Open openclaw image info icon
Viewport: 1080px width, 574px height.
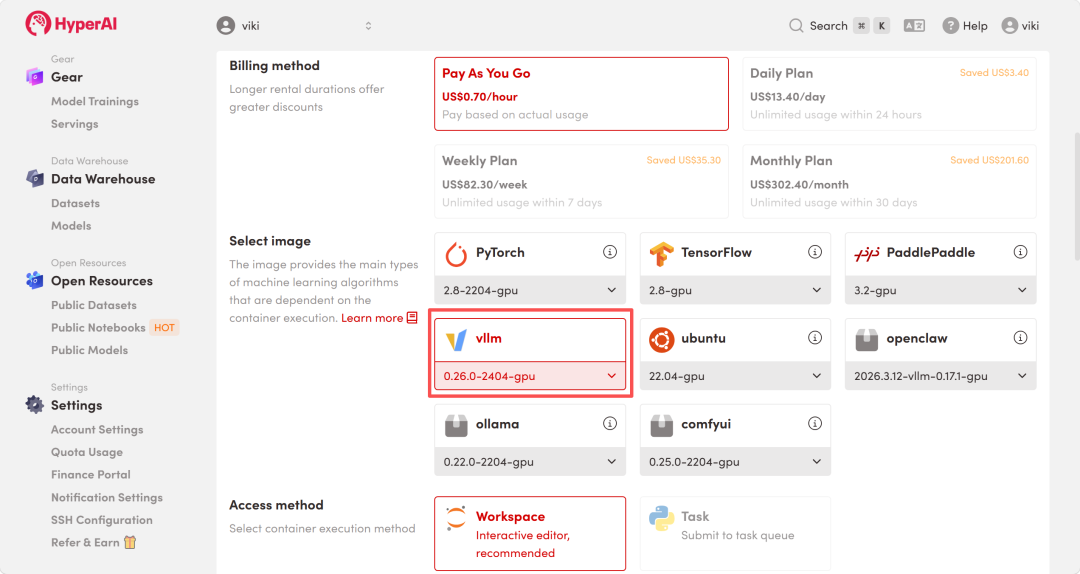tap(1020, 338)
